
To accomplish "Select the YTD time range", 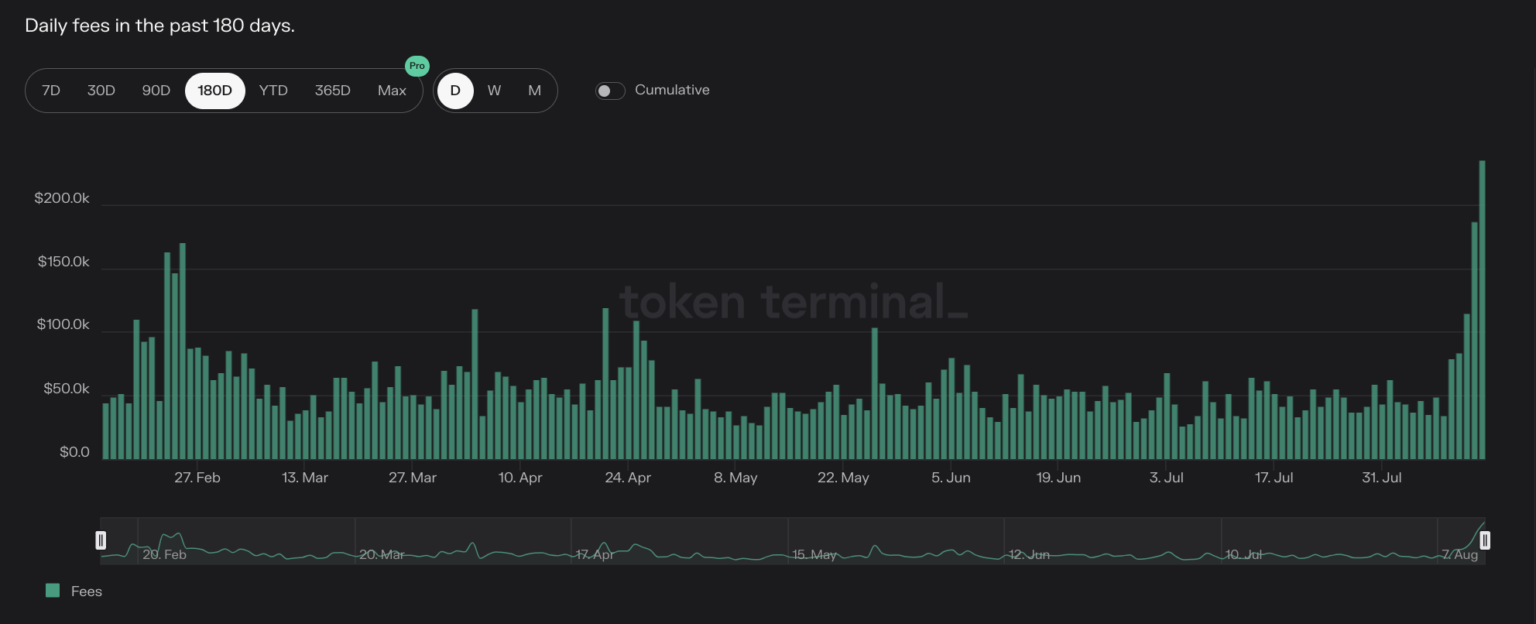I will point(273,91).
